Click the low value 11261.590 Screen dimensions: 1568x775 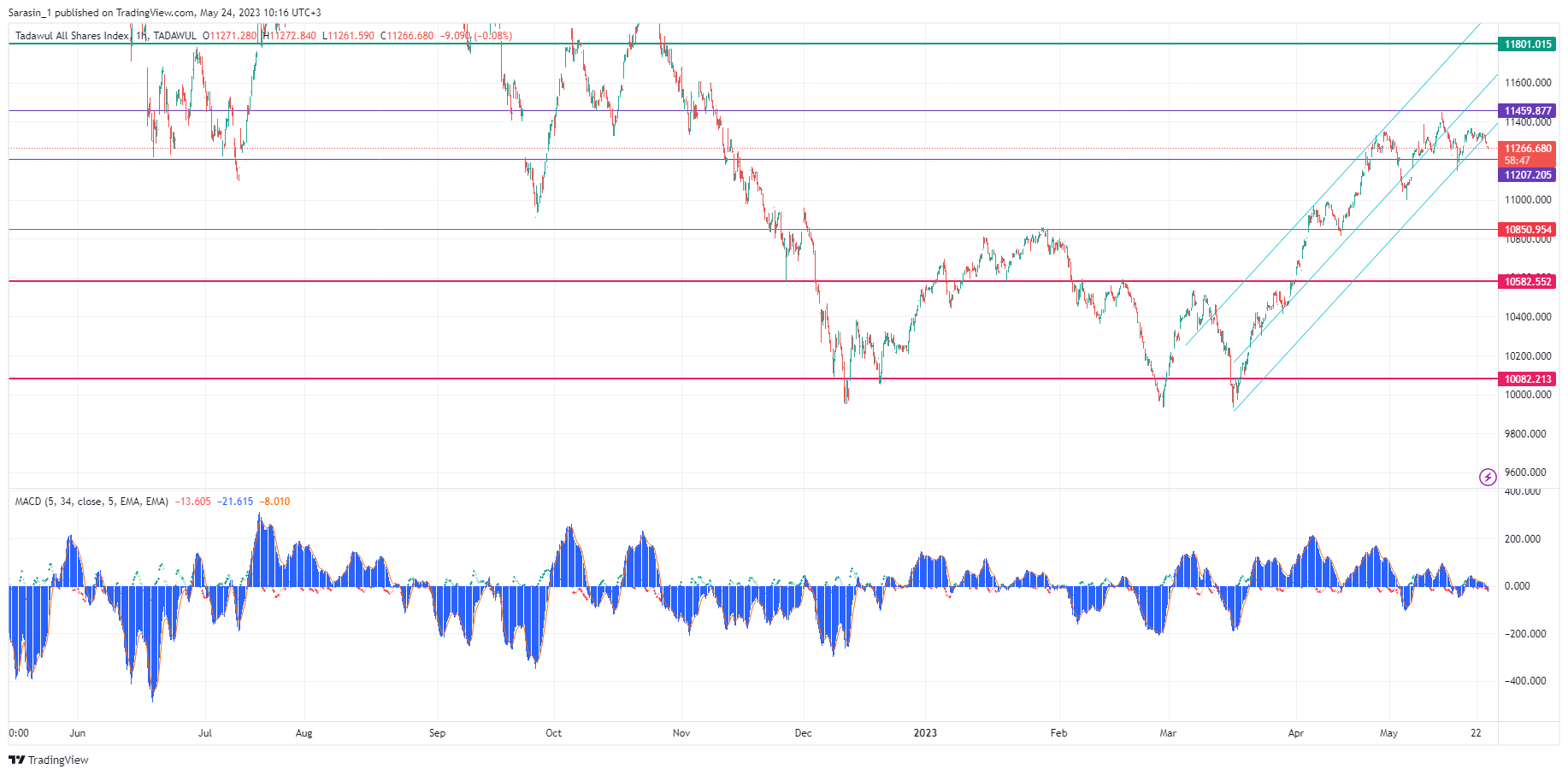pos(351,36)
